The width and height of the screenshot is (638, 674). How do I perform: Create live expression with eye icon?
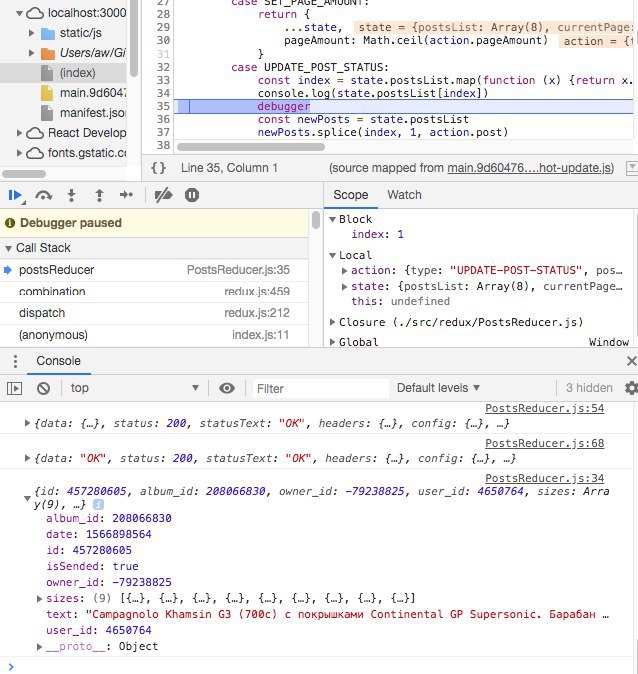tap(227, 388)
